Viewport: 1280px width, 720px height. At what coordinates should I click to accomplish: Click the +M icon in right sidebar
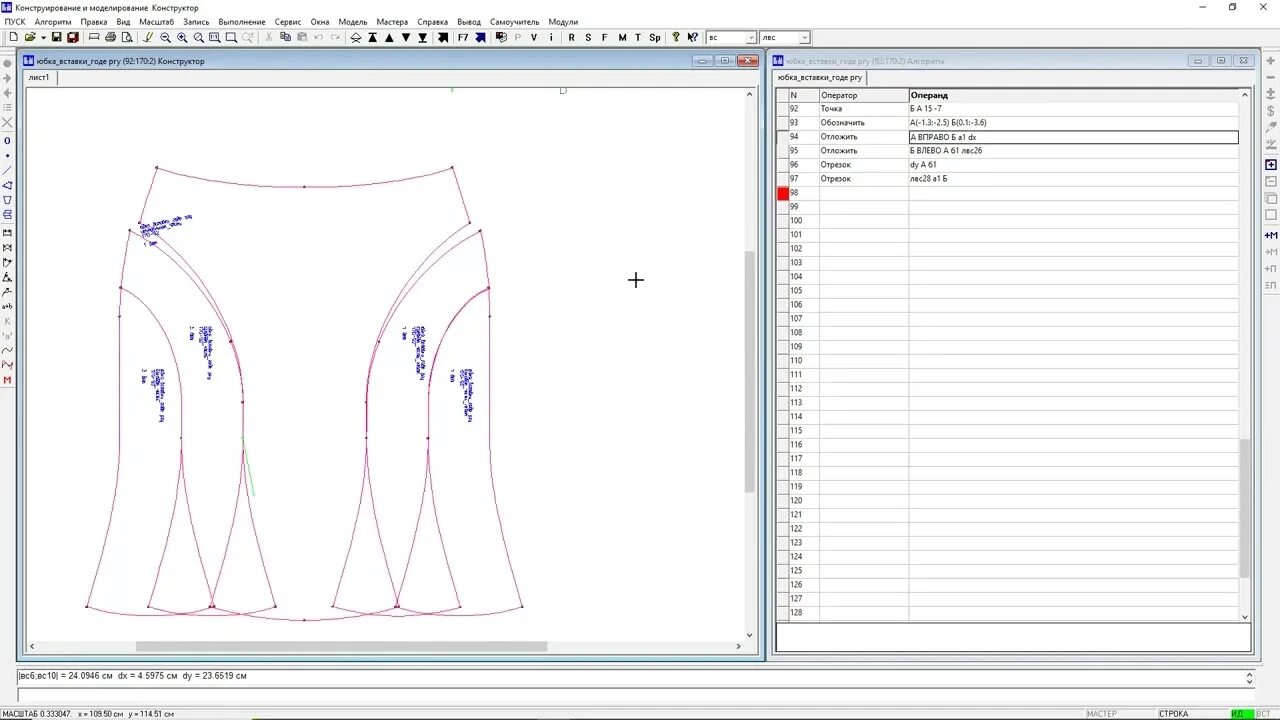click(1271, 235)
